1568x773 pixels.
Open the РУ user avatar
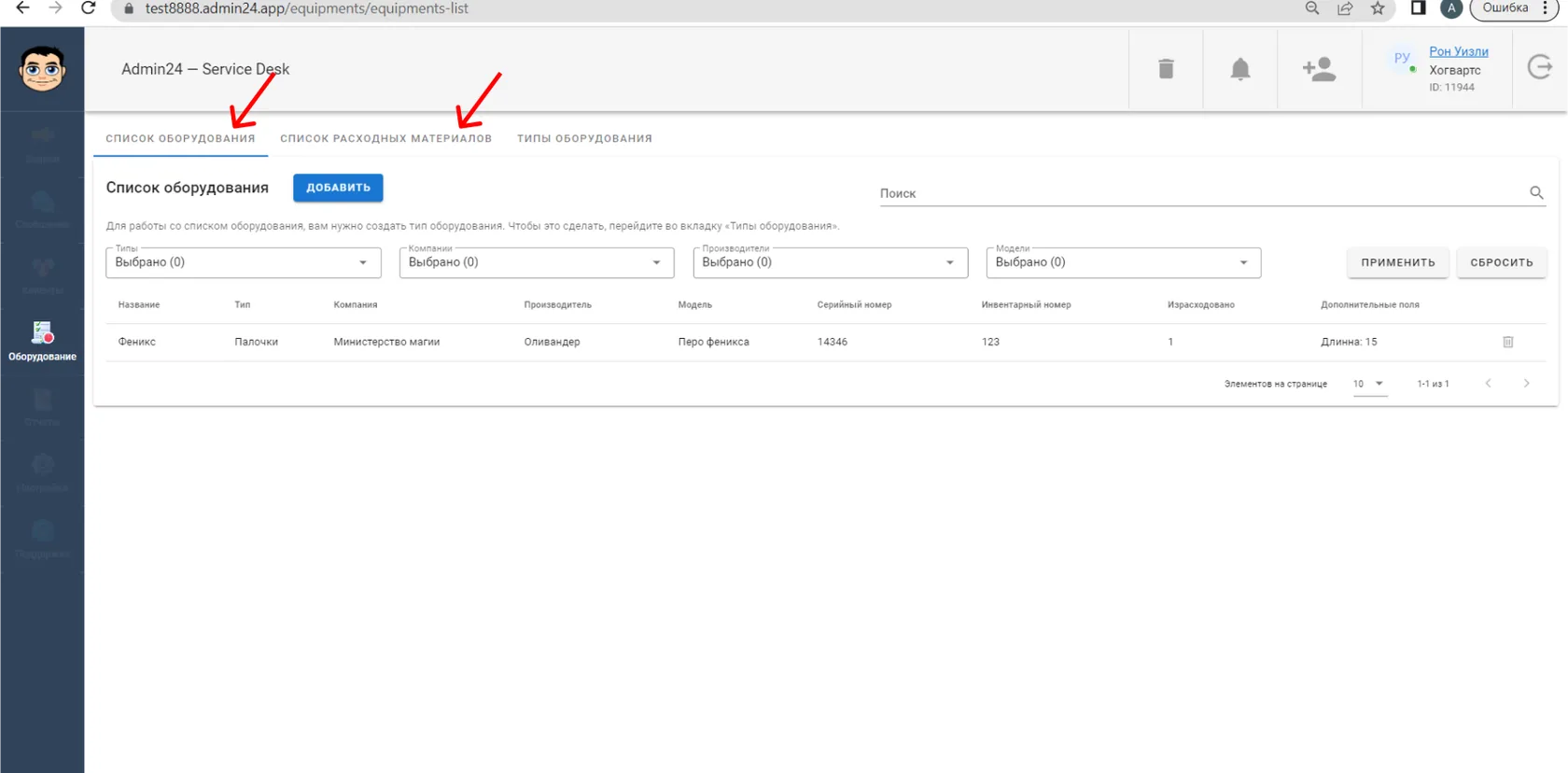coord(1402,58)
